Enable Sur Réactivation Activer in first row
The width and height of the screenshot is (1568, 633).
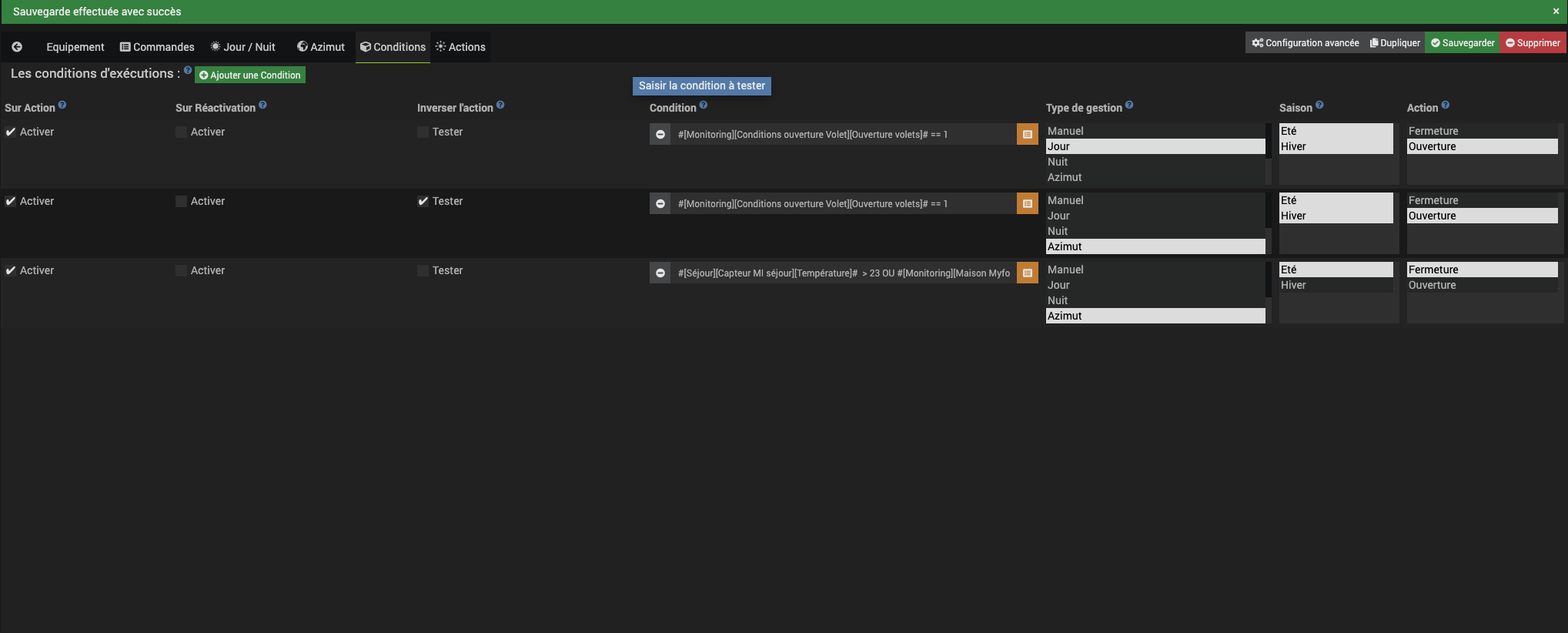182,132
